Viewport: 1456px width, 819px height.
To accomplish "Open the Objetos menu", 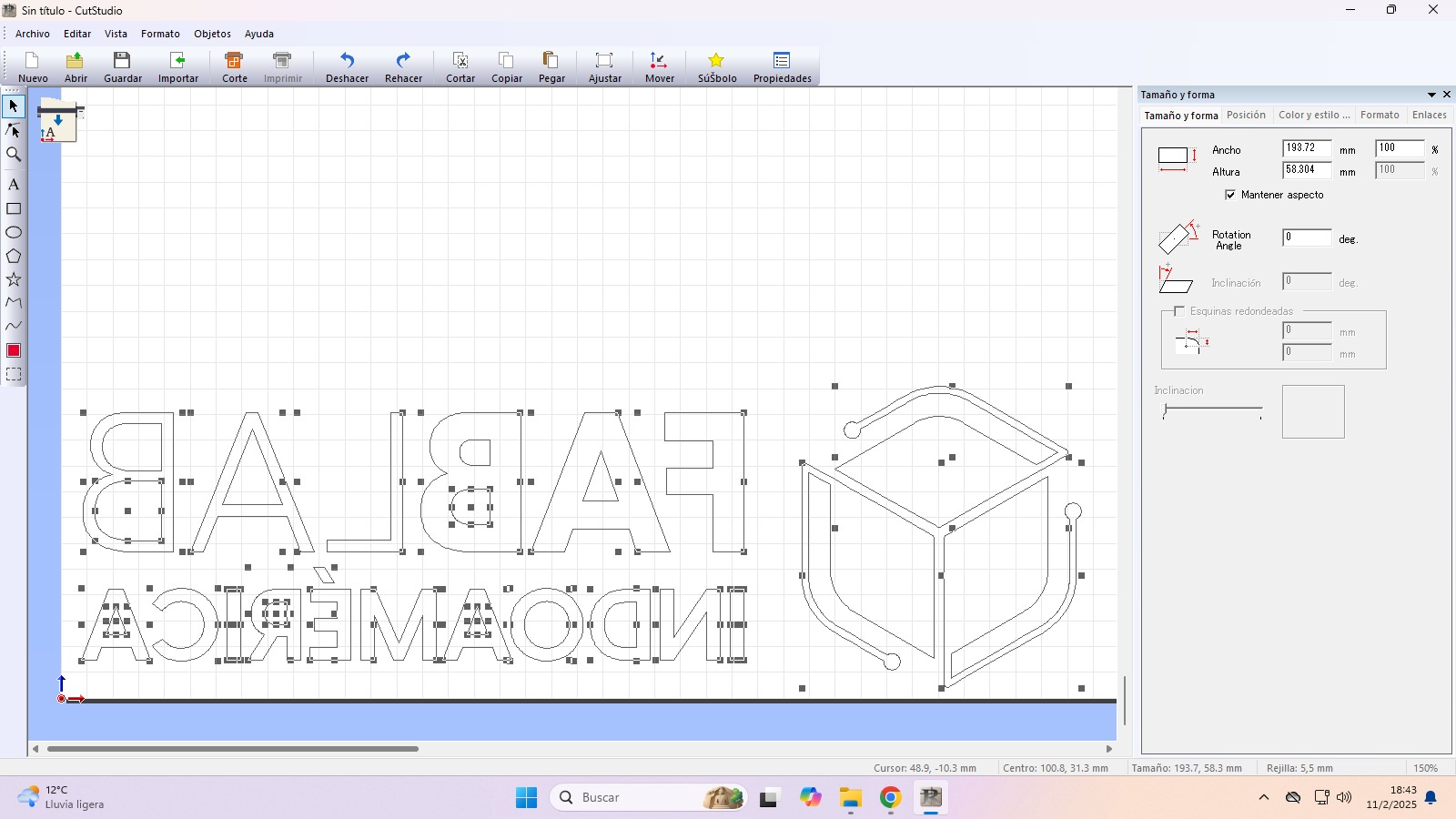I will (x=212, y=34).
